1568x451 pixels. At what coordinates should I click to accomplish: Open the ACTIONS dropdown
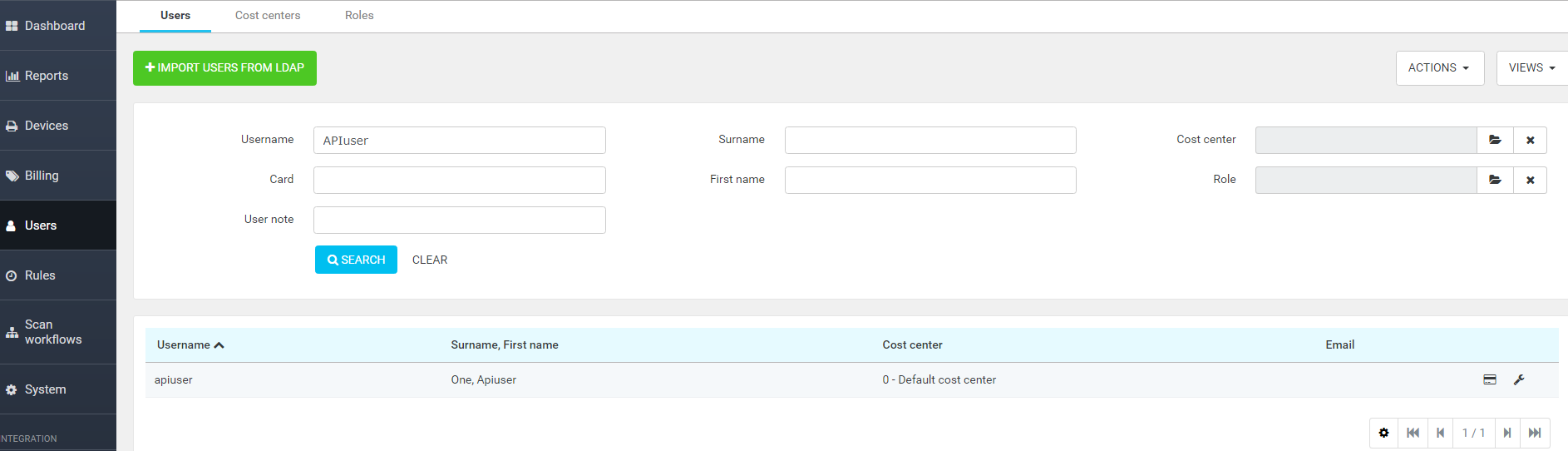[x=1440, y=68]
